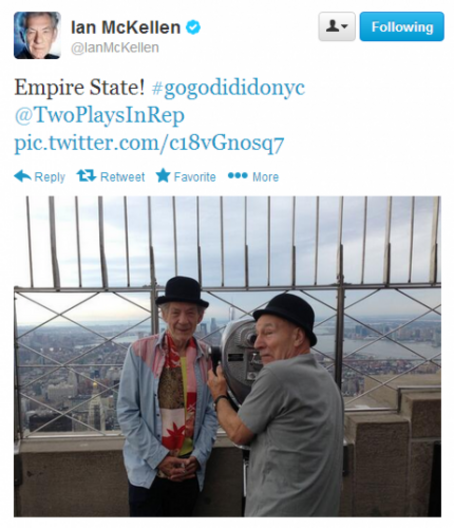This screenshot has width=454, height=528.
Task: Expand the More options label
Action: (x=266, y=177)
